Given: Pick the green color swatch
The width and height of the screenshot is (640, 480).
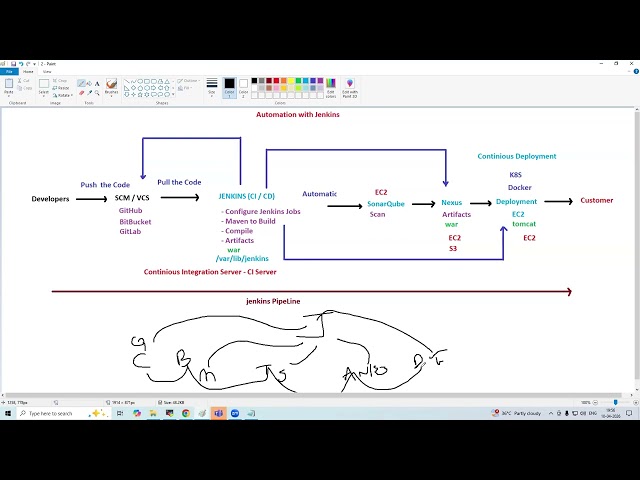Looking at the screenshot, I should click(x=298, y=81).
